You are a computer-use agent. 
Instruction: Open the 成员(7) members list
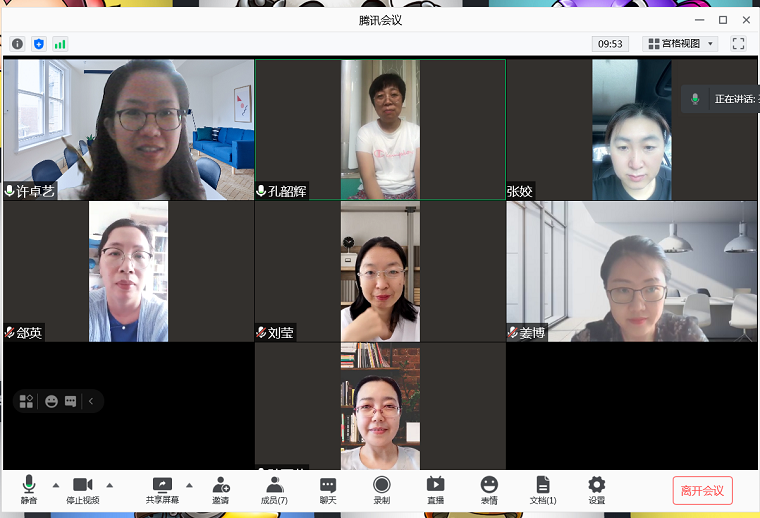coord(274,489)
